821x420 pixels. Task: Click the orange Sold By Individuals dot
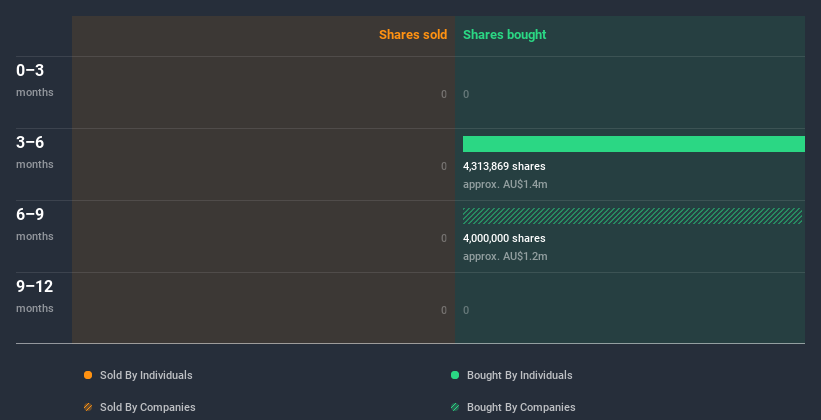click(88, 375)
